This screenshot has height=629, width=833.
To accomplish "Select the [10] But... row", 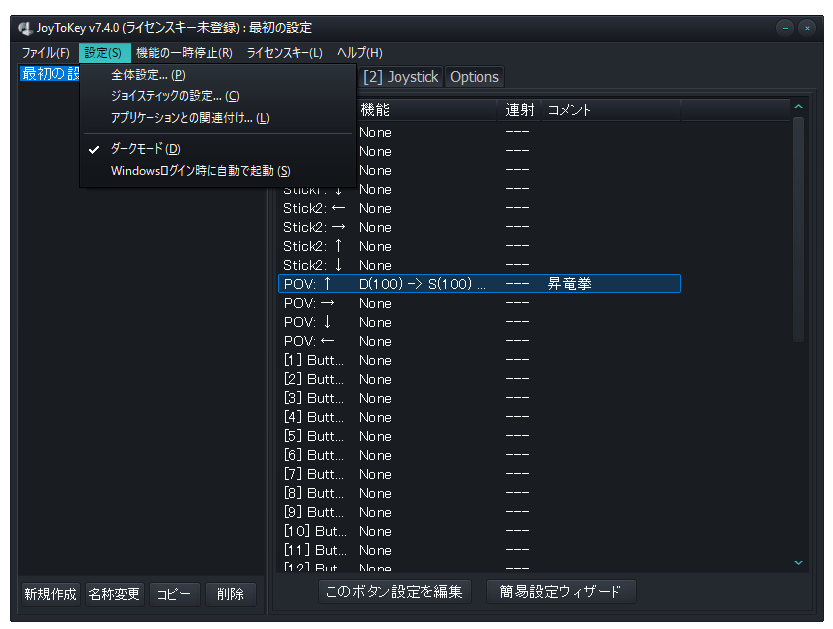I will 479,532.
